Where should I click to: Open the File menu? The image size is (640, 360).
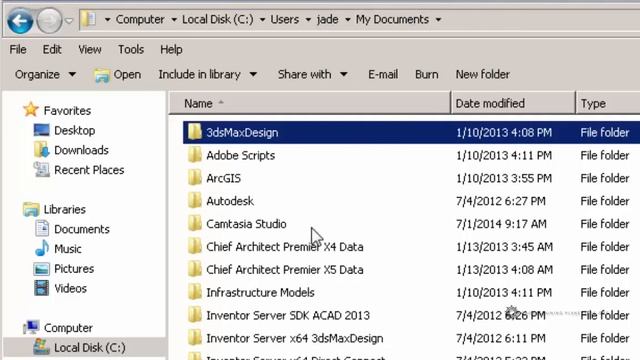pyautogui.click(x=18, y=49)
